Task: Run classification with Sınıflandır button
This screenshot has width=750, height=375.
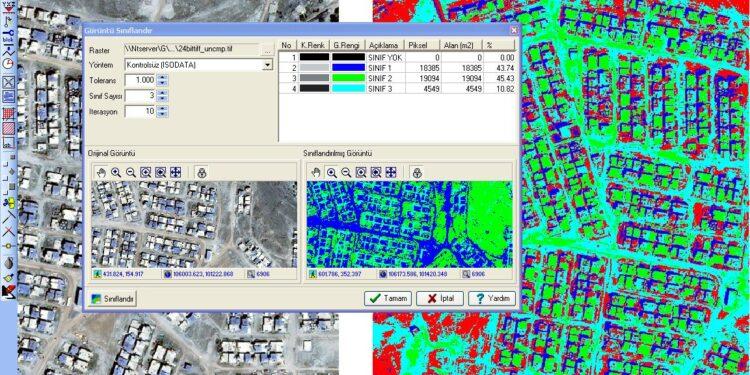Action: tap(113, 298)
